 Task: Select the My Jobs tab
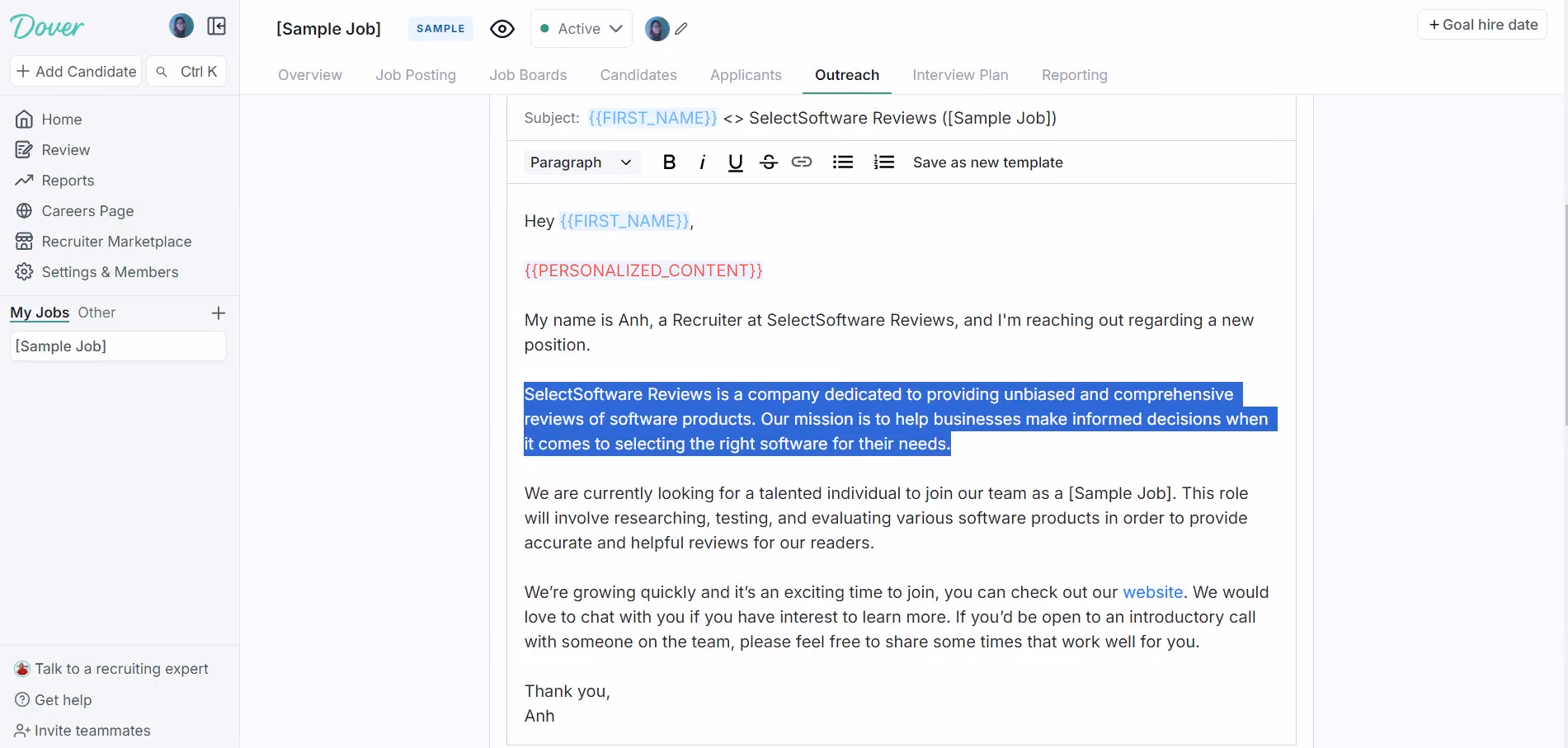click(x=40, y=313)
